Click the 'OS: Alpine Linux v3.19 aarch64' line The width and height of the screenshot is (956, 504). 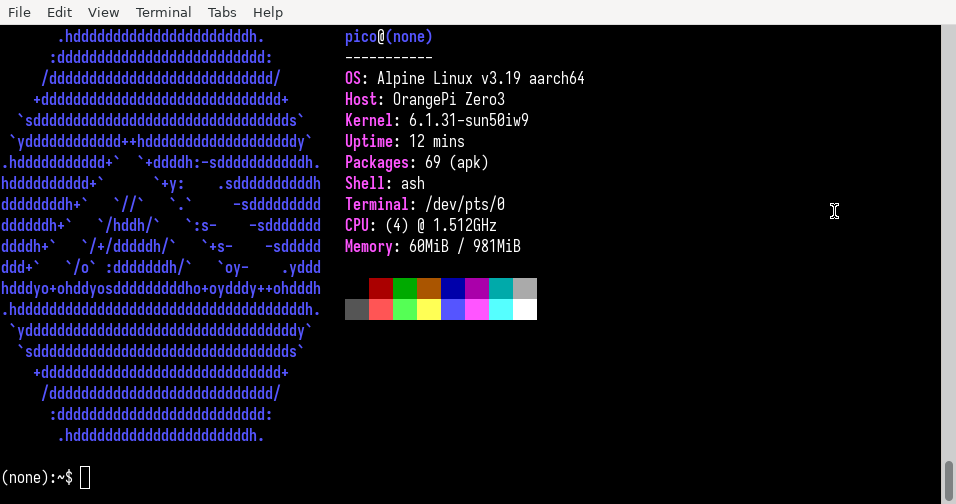point(465,79)
